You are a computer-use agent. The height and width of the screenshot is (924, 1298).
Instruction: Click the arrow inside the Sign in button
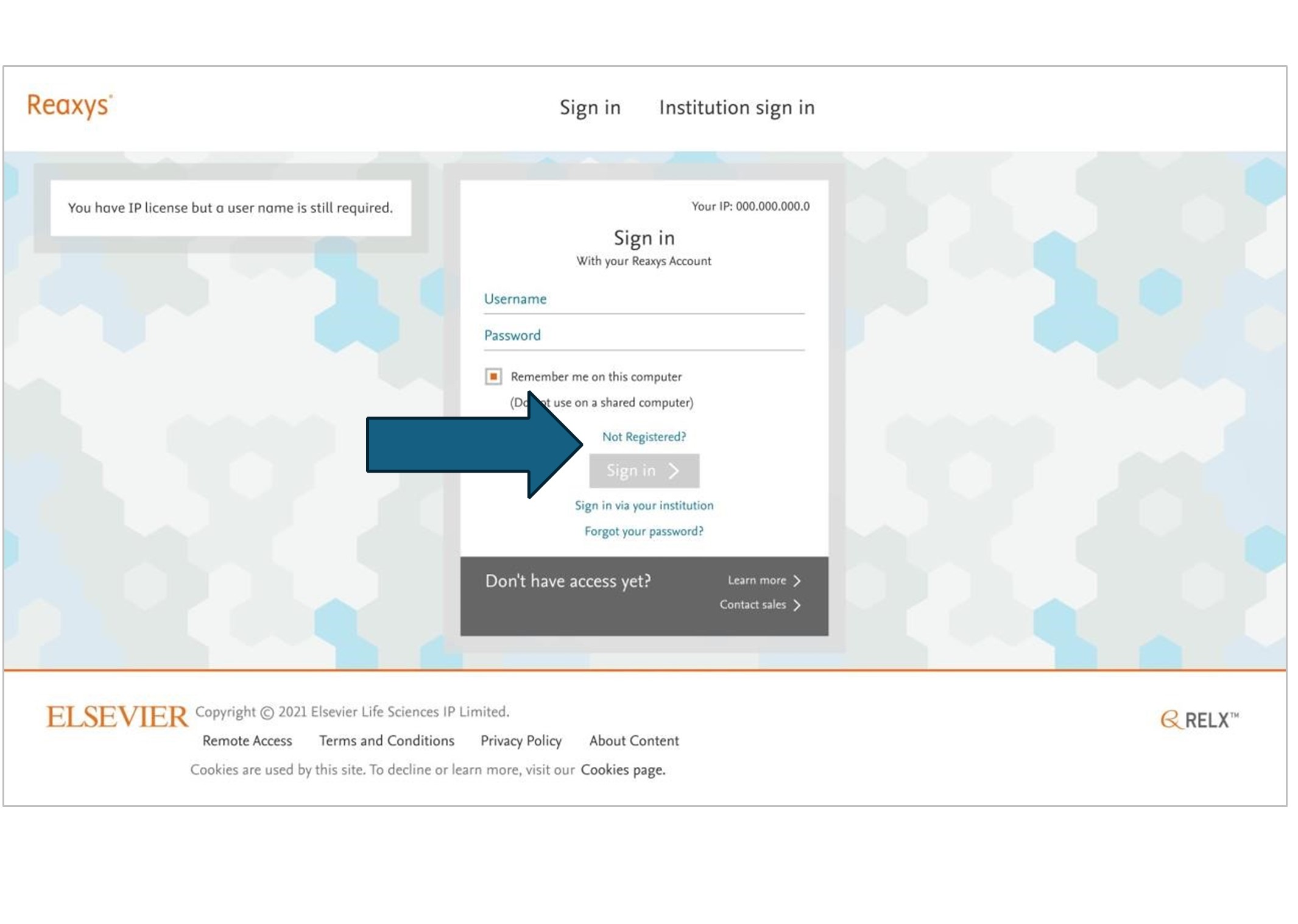[674, 470]
